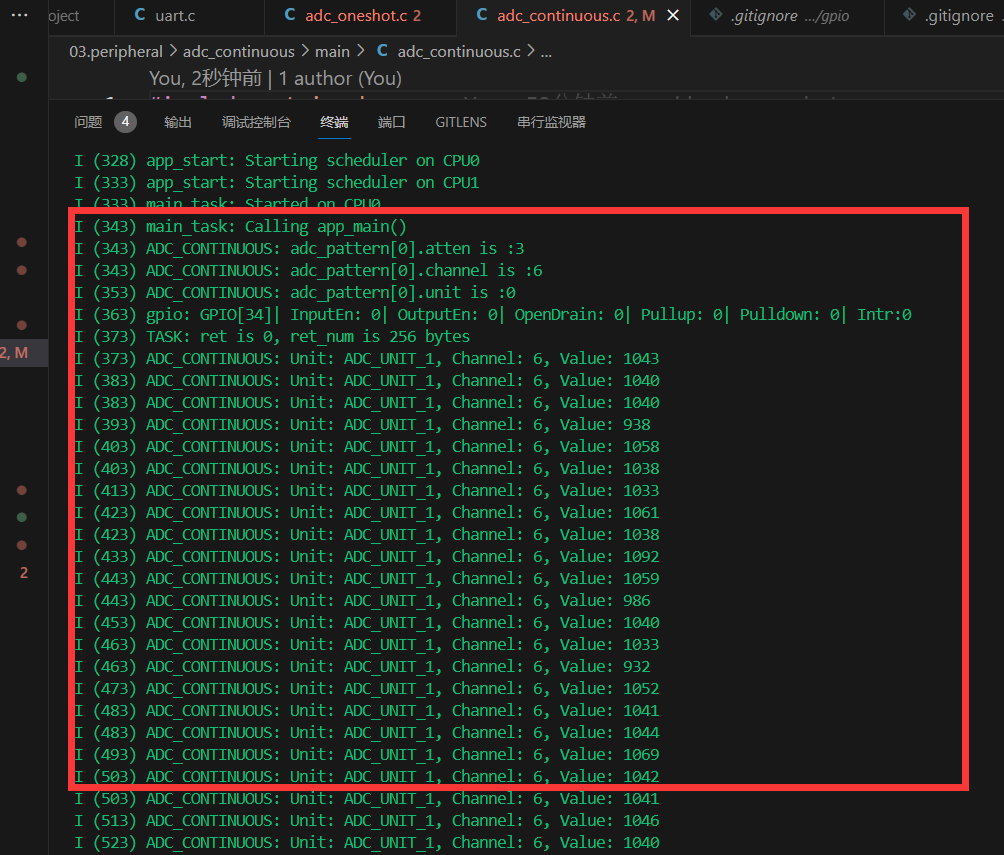Viewport: 1004px width, 855px height.
Task: Click the C icon on adc_oneshot.c tab
Action: (290, 15)
